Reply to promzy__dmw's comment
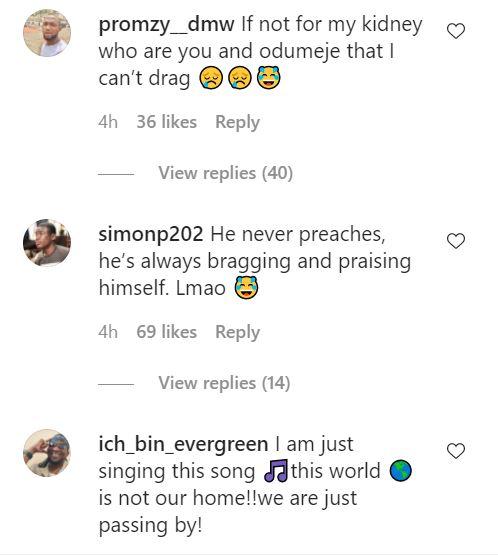498x555 pixels. (x=237, y=122)
